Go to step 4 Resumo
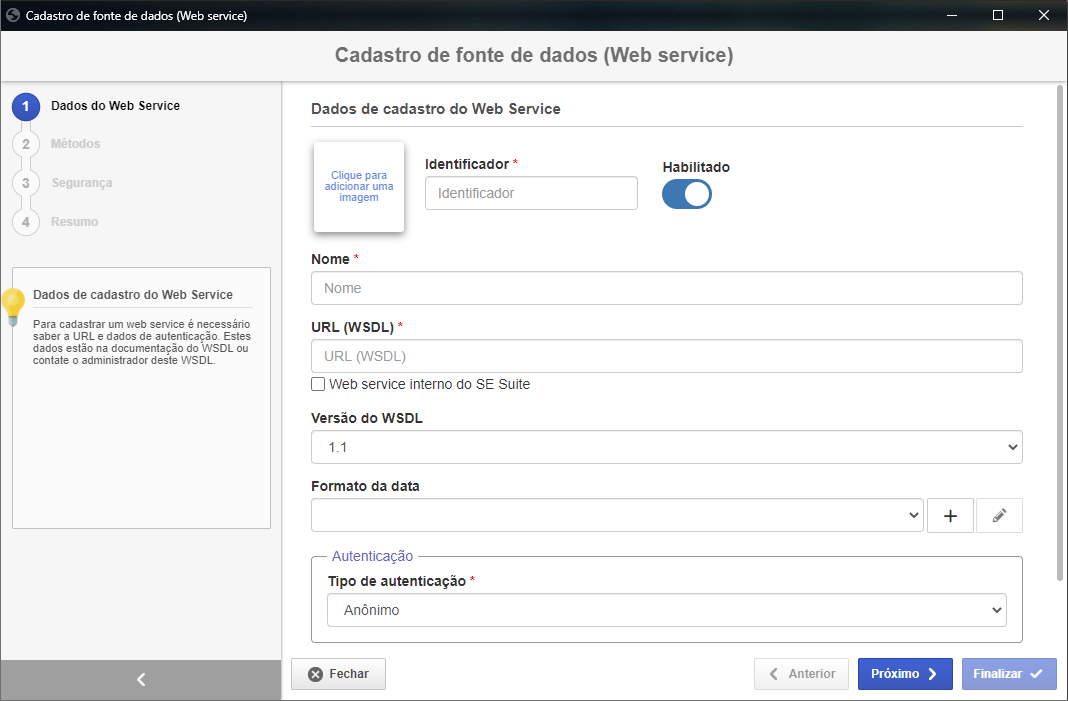The width and height of the screenshot is (1068, 701). point(55,221)
